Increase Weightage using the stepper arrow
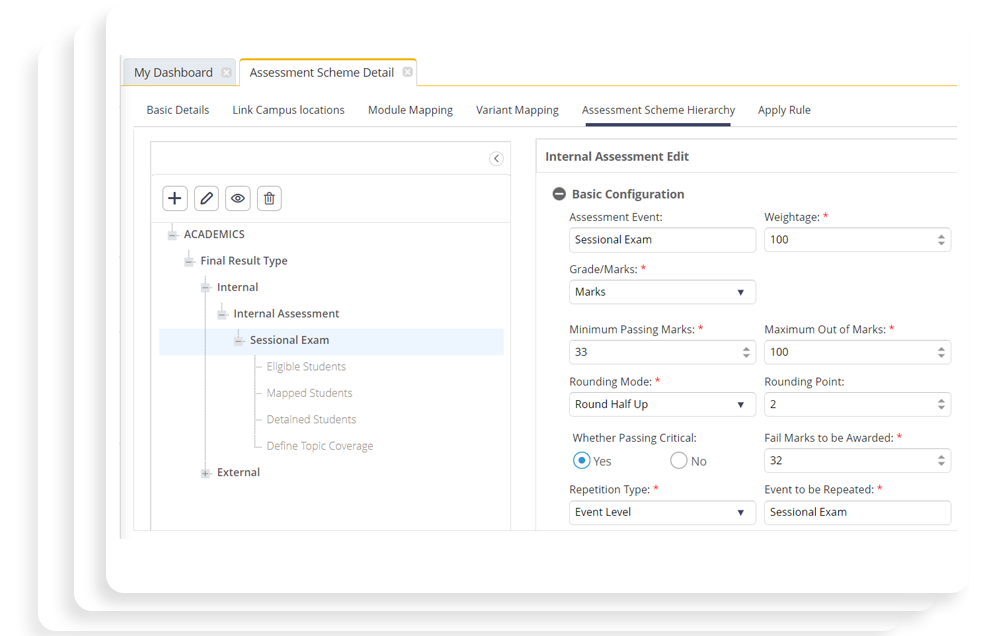Image resolution: width=1000 pixels, height=636 pixels. pyautogui.click(x=943, y=235)
